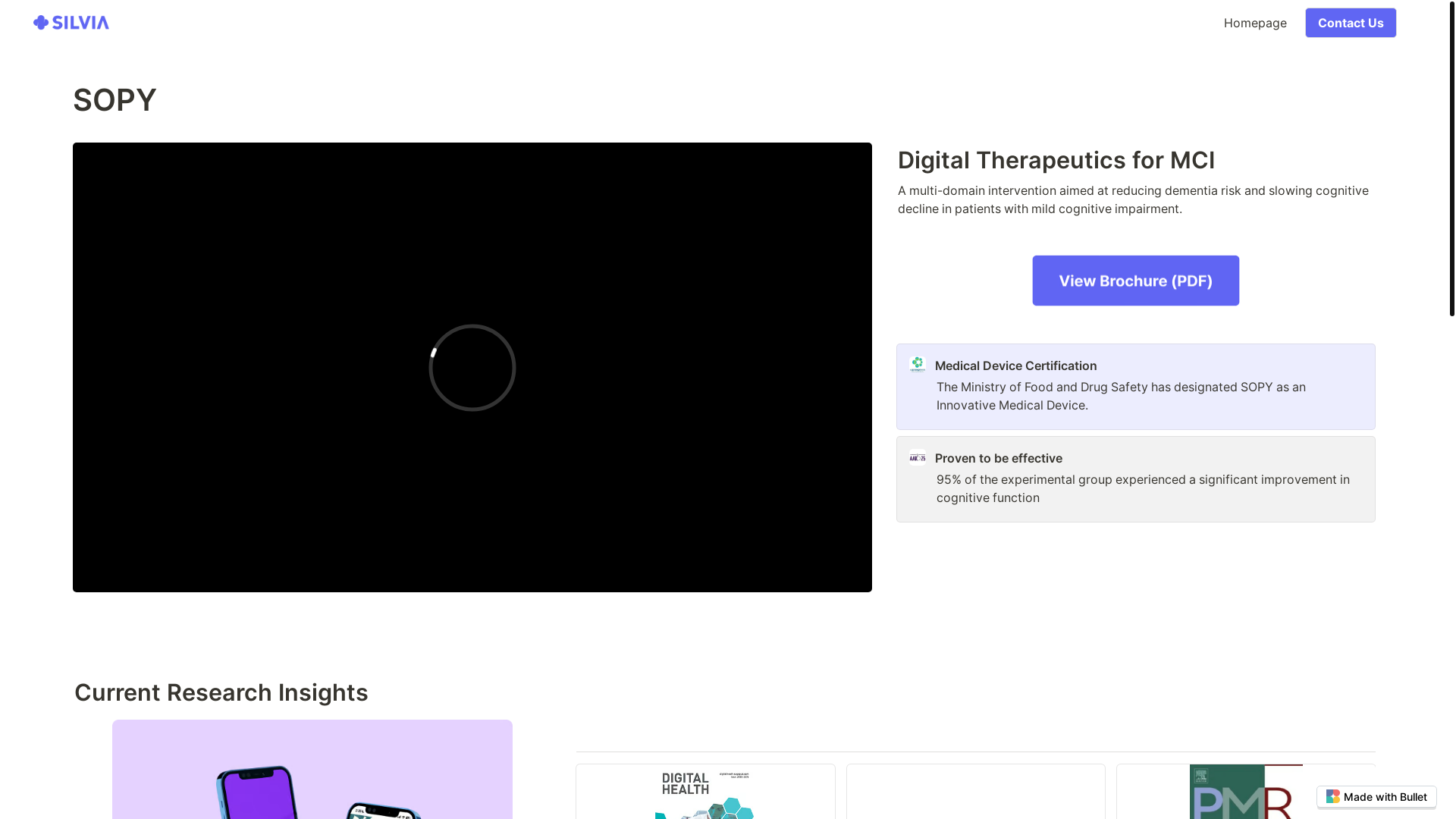Click the Made with Bullet badge
The image size is (1456, 819).
click(x=1376, y=796)
